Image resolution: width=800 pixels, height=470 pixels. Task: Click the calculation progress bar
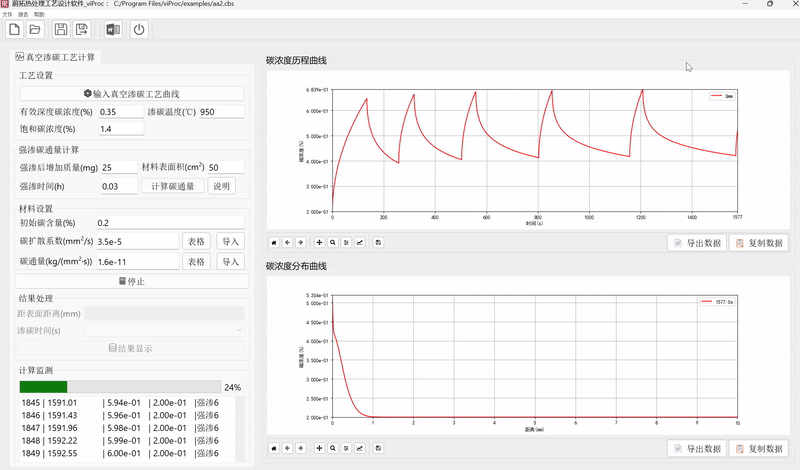[119, 387]
